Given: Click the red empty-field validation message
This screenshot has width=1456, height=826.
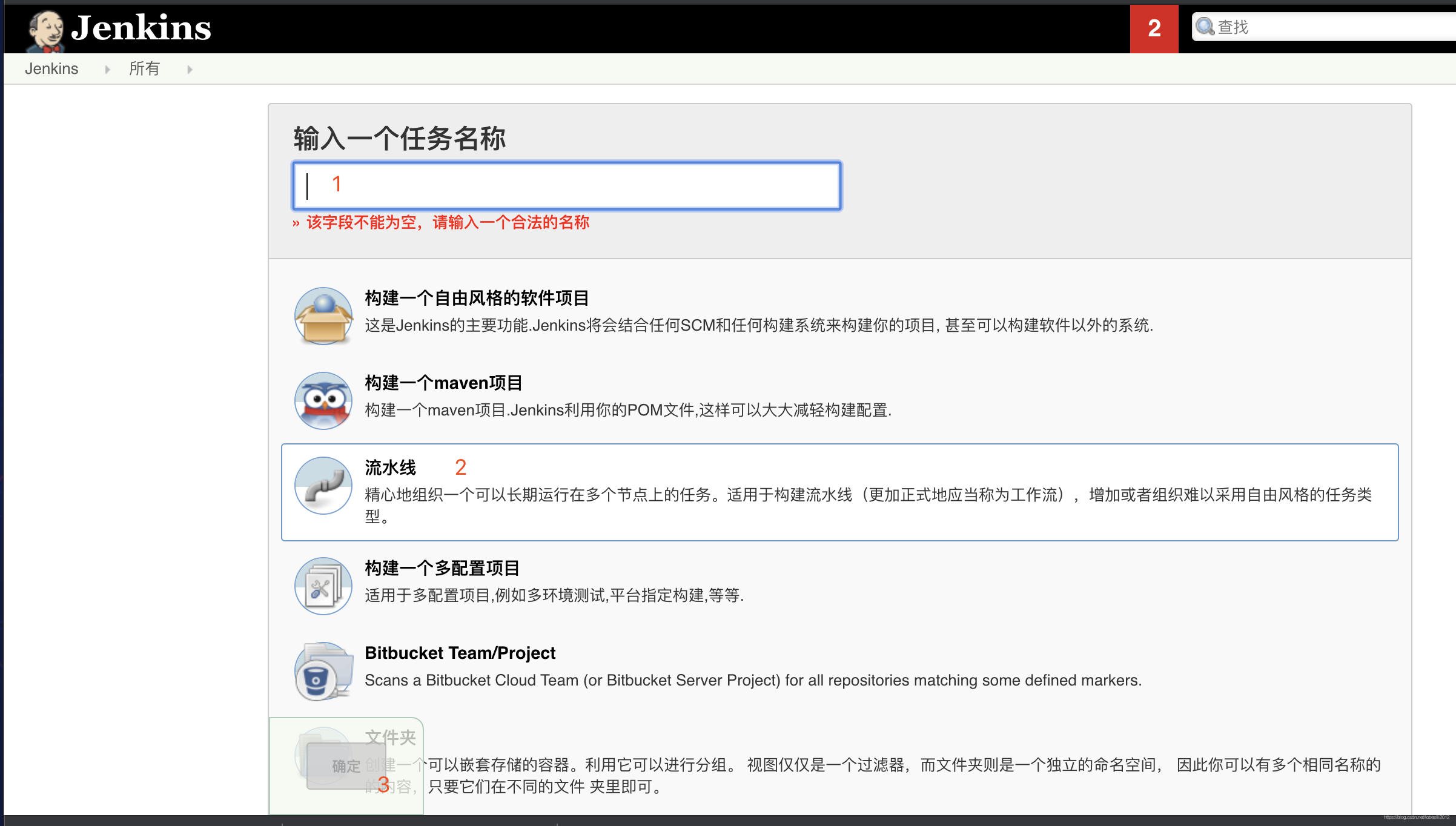Looking at the screenshot, I should click(442, 222).
